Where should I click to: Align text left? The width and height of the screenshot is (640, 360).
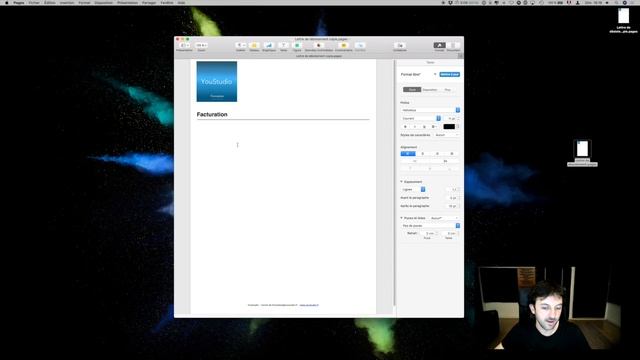coord(408,153)
